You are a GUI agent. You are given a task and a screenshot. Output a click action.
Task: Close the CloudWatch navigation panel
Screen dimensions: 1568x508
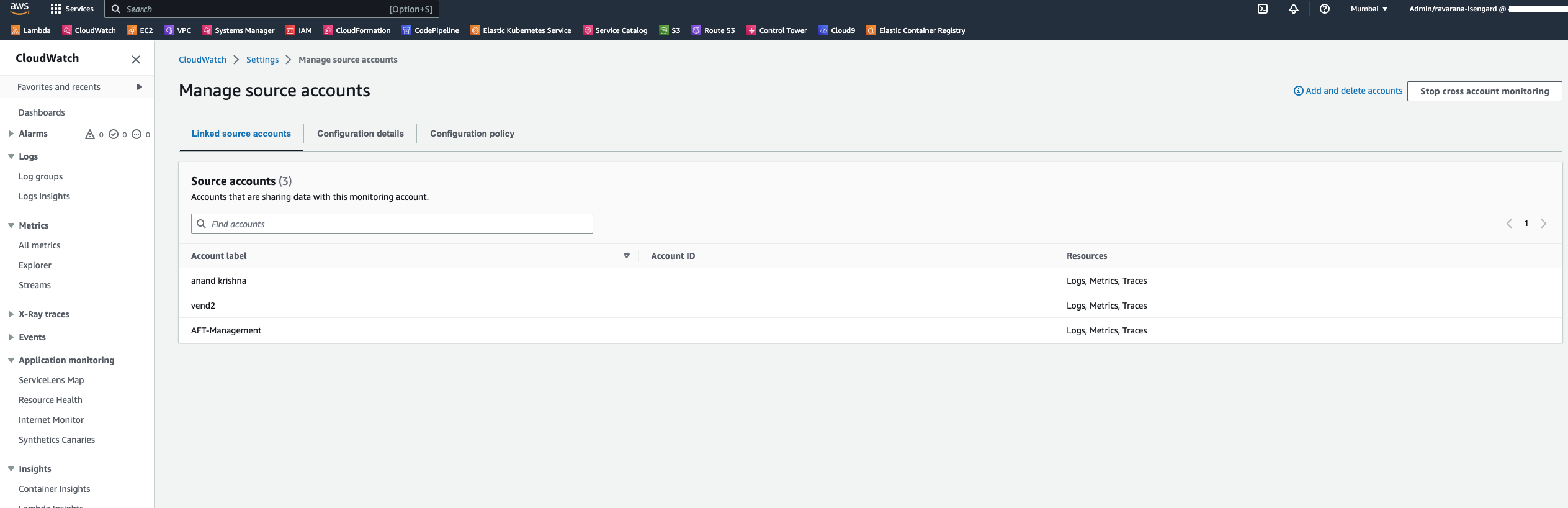136,60
